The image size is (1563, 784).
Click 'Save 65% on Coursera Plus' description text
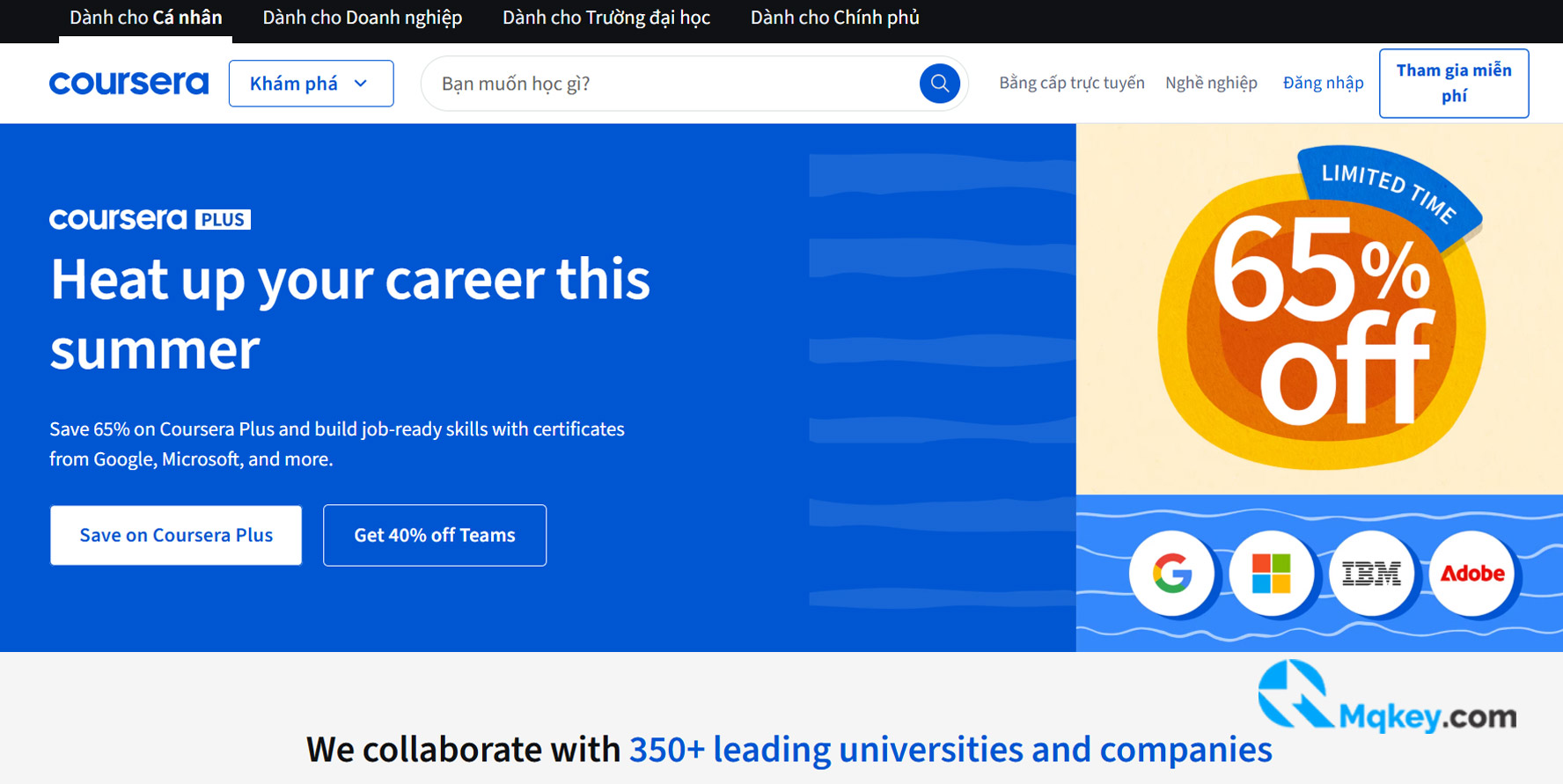click(337, 443)
